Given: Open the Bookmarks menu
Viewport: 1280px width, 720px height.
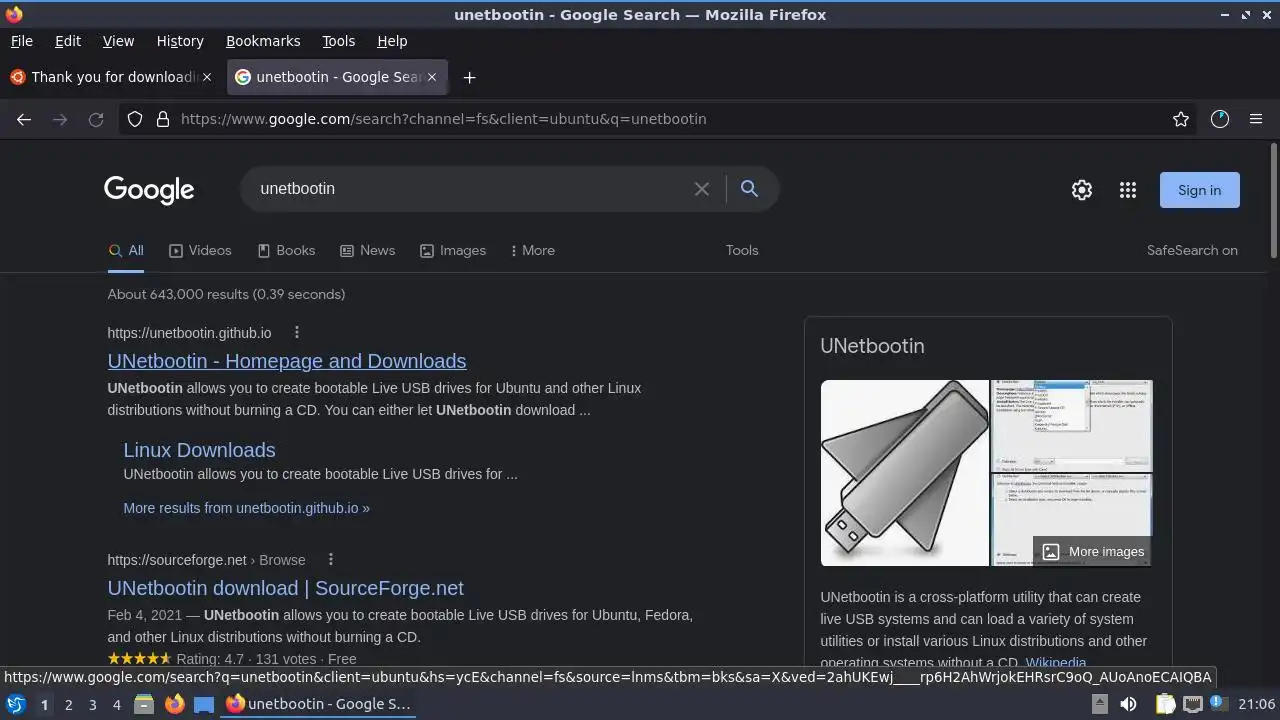Looking at the screenshot, I should [x=263, y=41].
